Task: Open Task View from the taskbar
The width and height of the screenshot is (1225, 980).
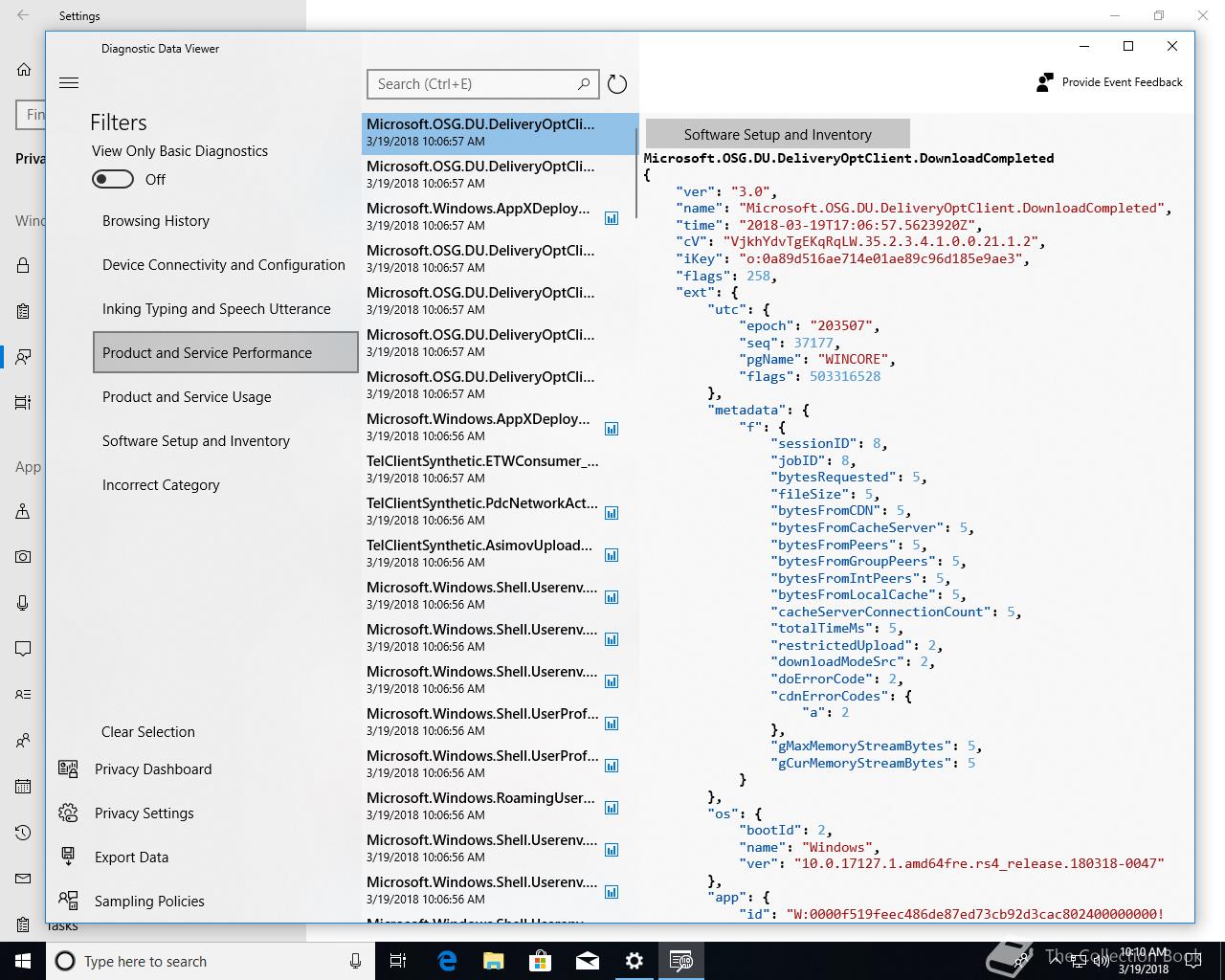Action: pyautogui.click(x=398, y=961)
